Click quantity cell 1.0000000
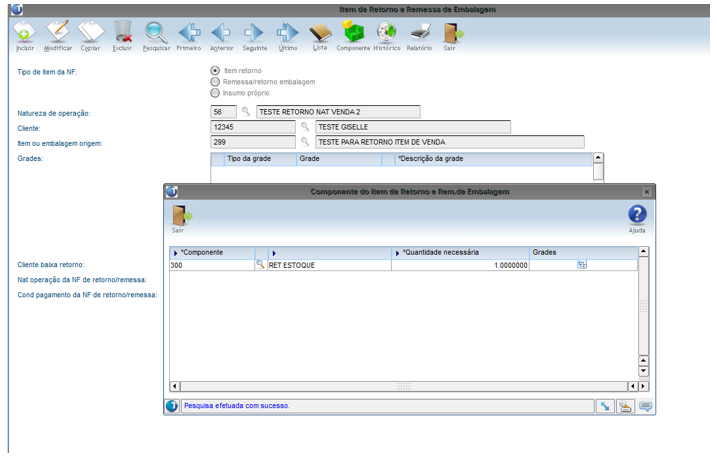Viewport: 717px width, 464px height. point(460,265)
